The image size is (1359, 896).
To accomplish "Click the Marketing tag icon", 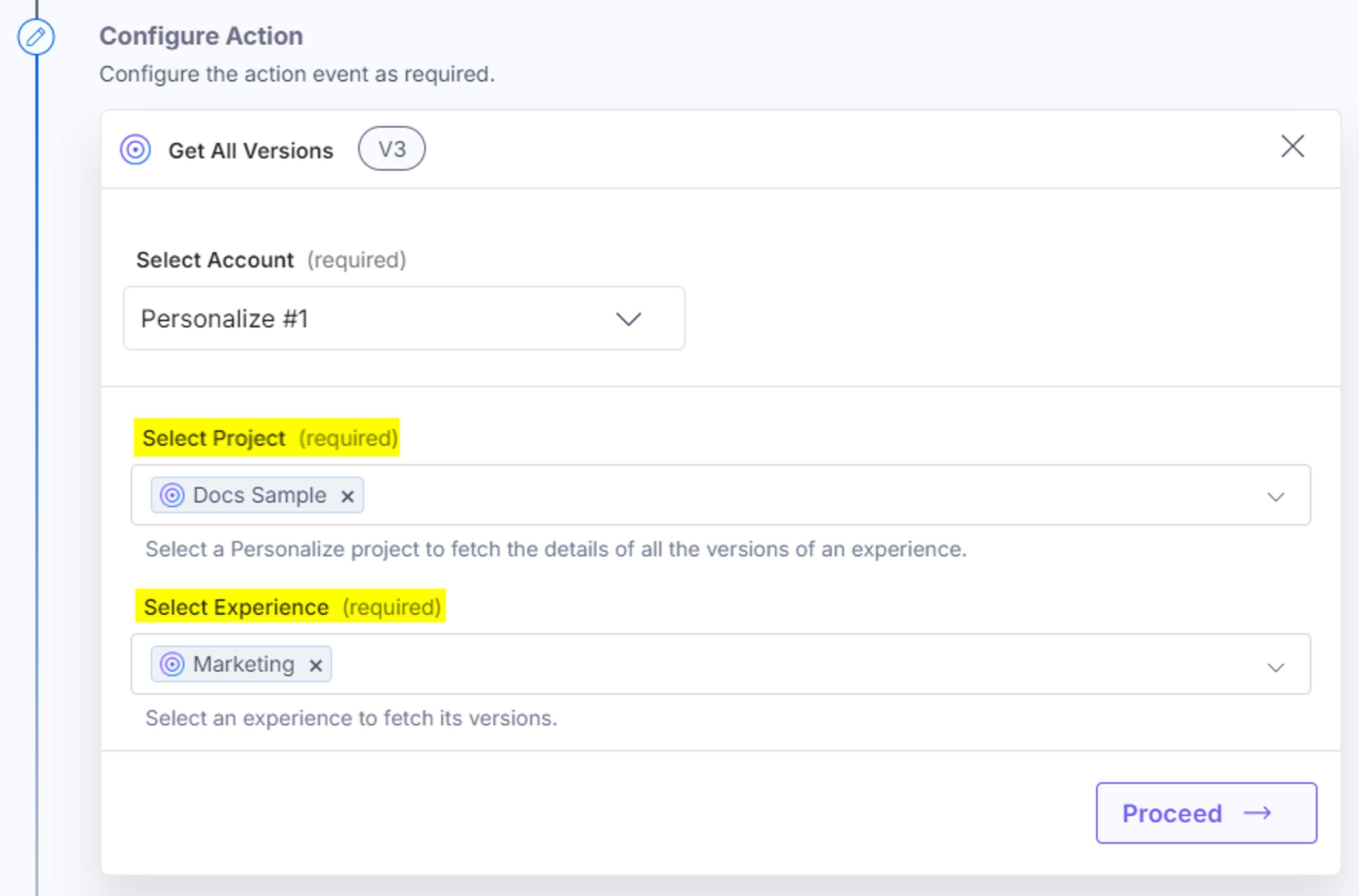I will 172,664.
